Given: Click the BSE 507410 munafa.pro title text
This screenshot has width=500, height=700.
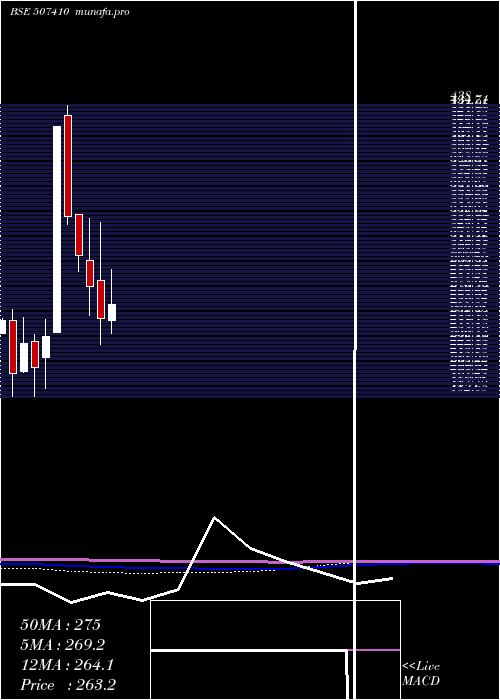Looking at the screenshot, I should pyautogui.click(x=70, y=12).
